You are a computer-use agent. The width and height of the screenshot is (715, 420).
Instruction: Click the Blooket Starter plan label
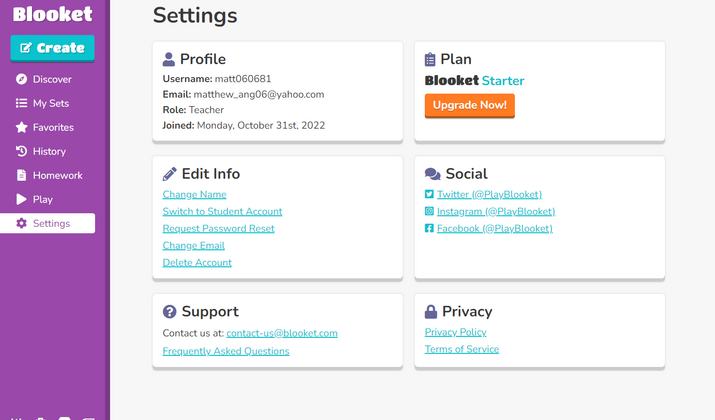click(474, 81)
